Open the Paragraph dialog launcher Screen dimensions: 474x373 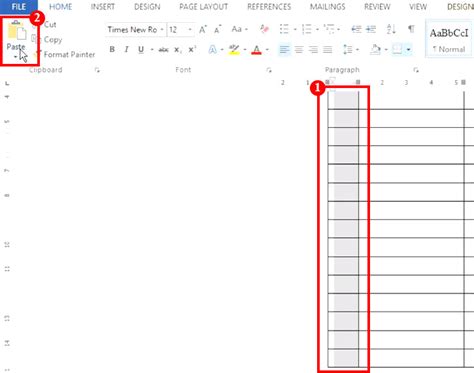416,70
